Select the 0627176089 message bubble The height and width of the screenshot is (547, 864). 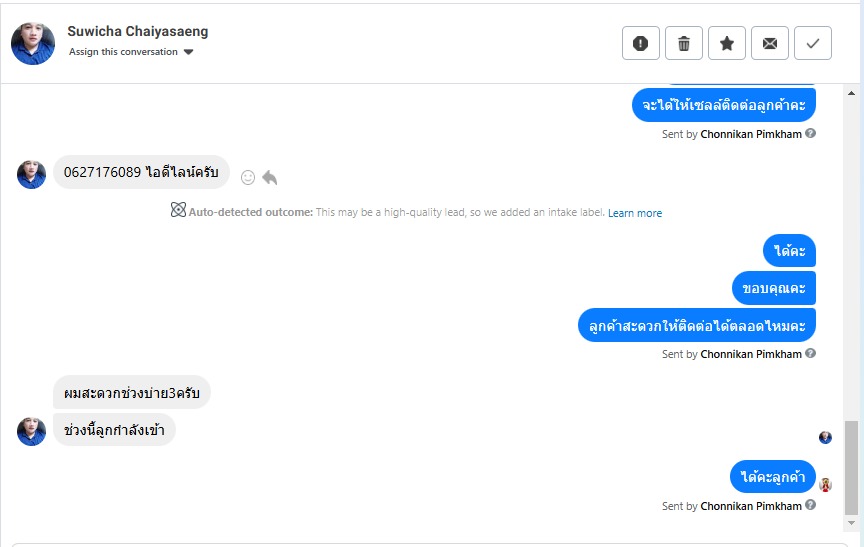(141, 172)
